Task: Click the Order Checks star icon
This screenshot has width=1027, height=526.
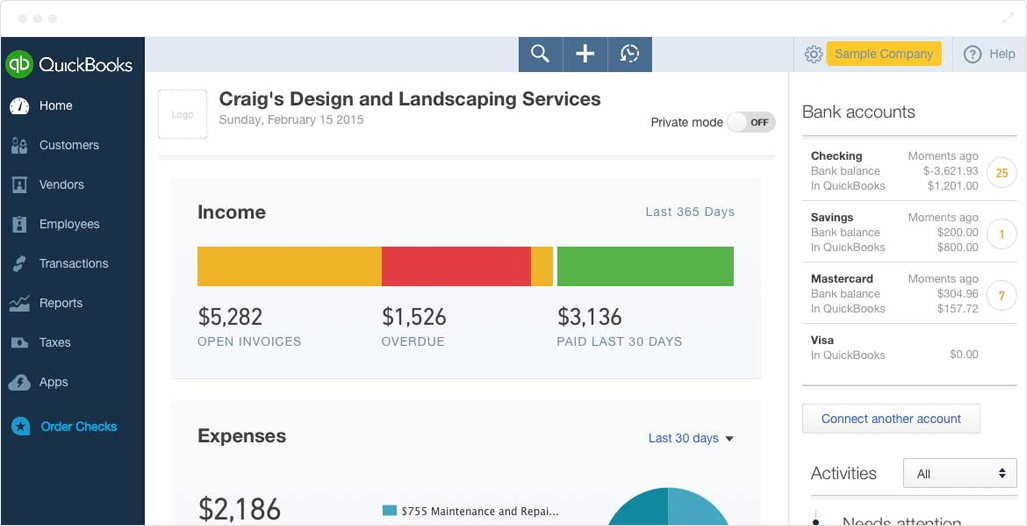Action: coord(21,426)
